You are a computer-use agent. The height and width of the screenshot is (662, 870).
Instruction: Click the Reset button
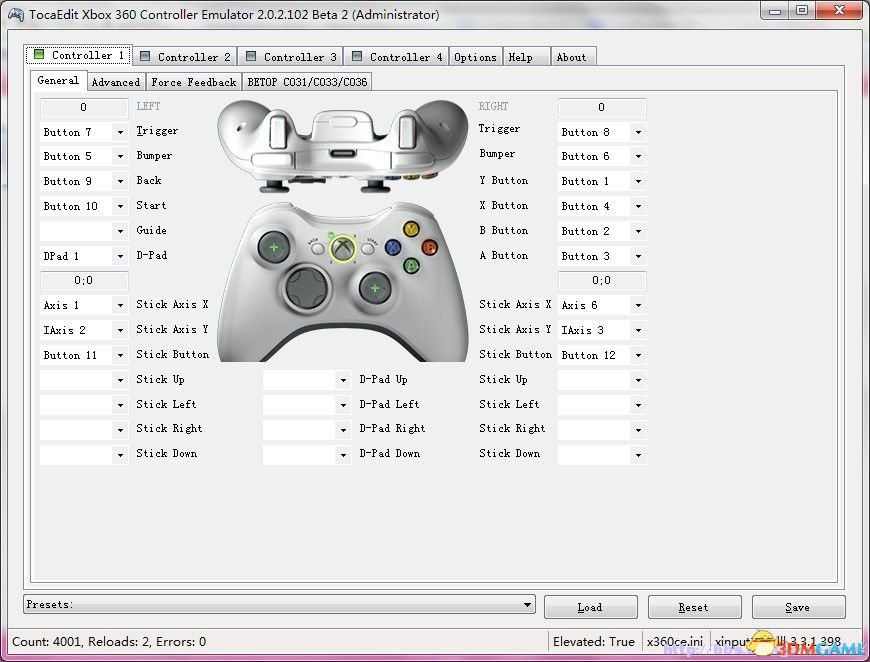tap(695, 607)
